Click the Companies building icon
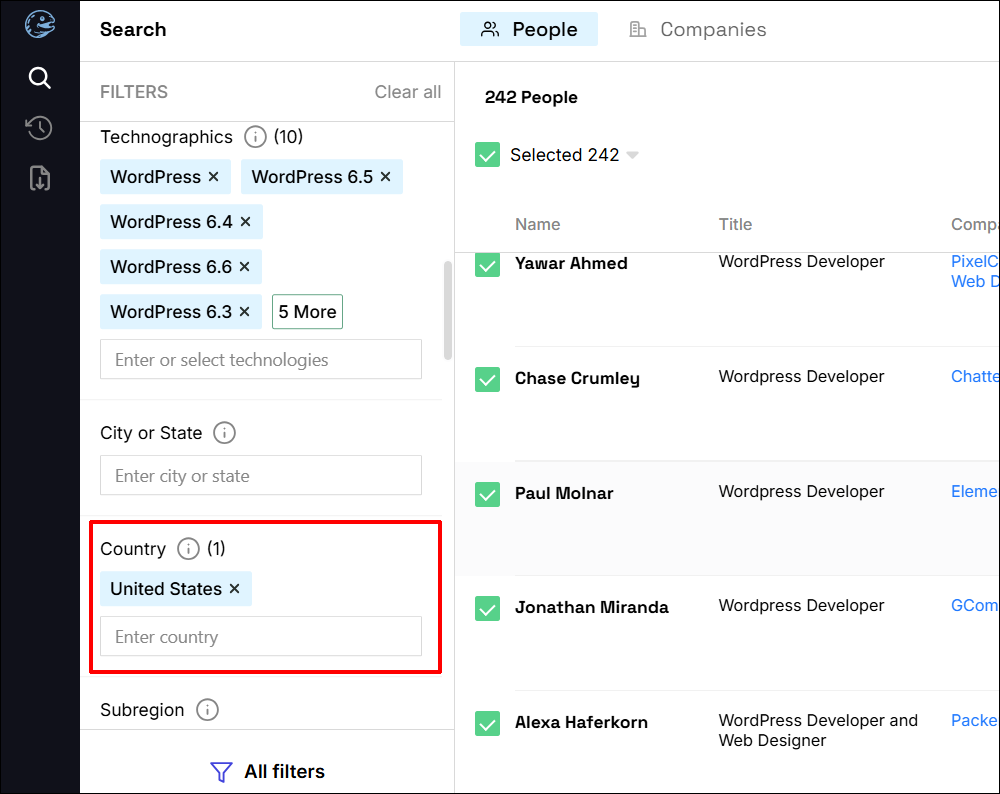The image size is (1000, 794). 638,29
